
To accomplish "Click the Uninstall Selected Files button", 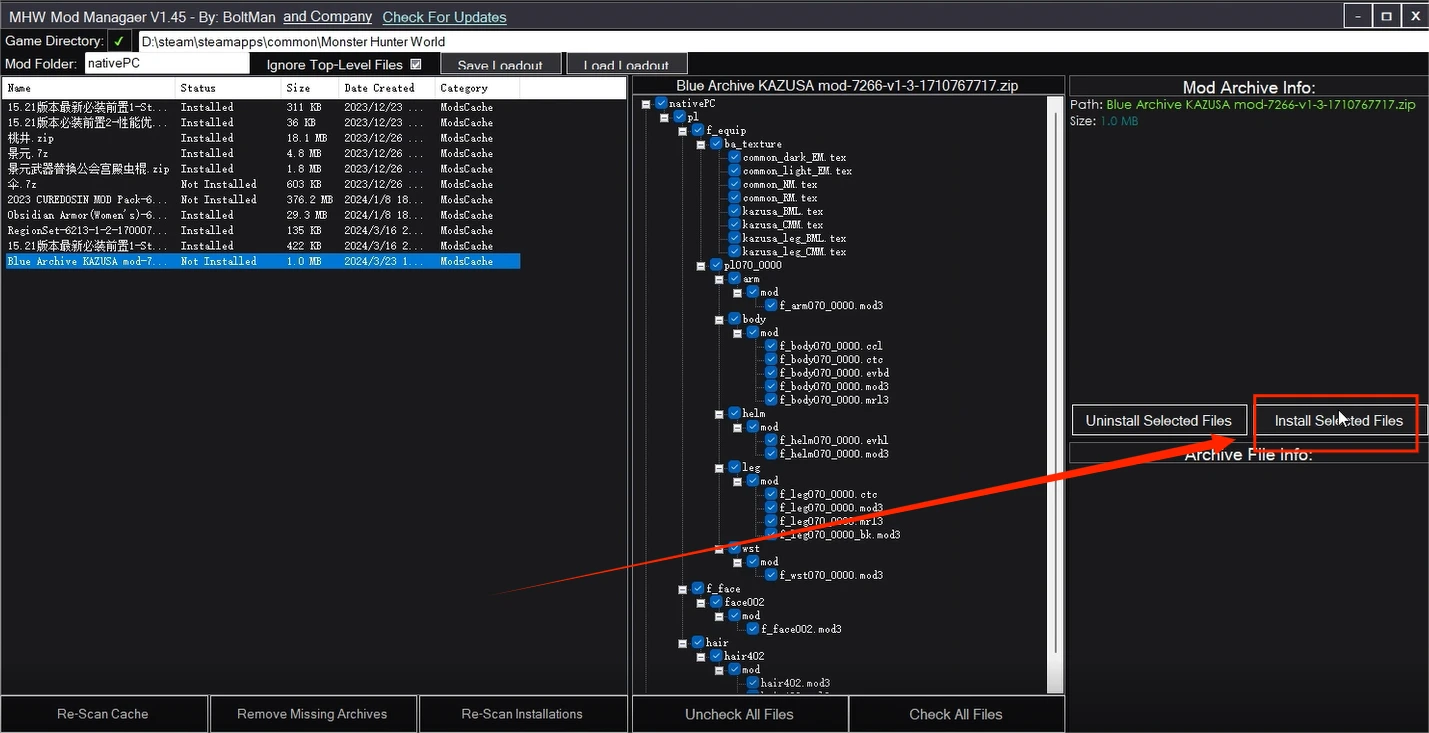I will point(1158,421).
